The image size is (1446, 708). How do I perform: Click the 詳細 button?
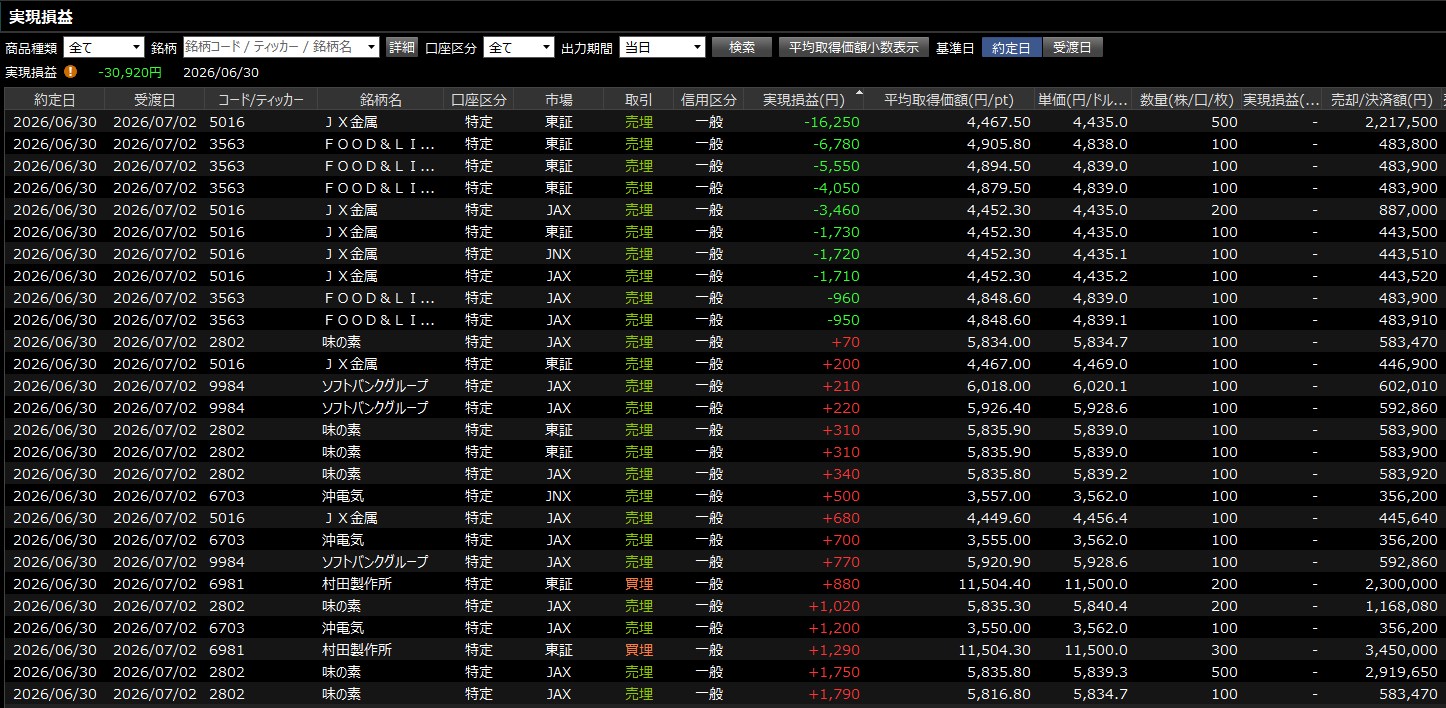(402, 47)
